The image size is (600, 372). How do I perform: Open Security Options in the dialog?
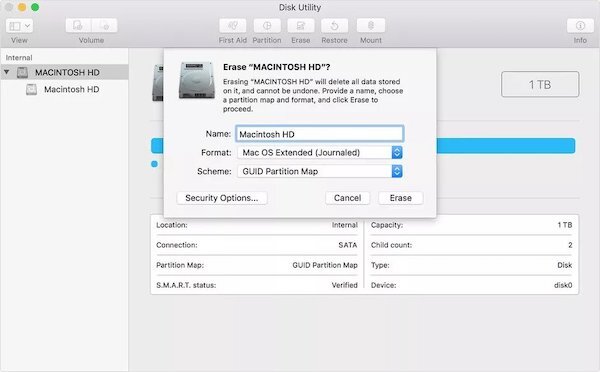coord(222,198)
